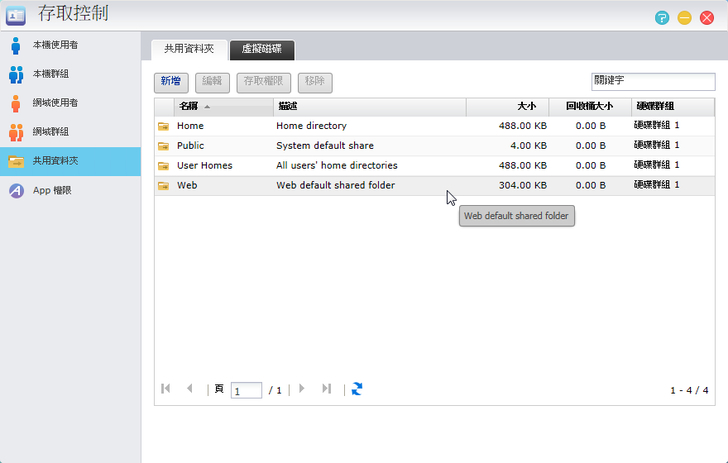Go to the last page arrow

coord(326,389)
